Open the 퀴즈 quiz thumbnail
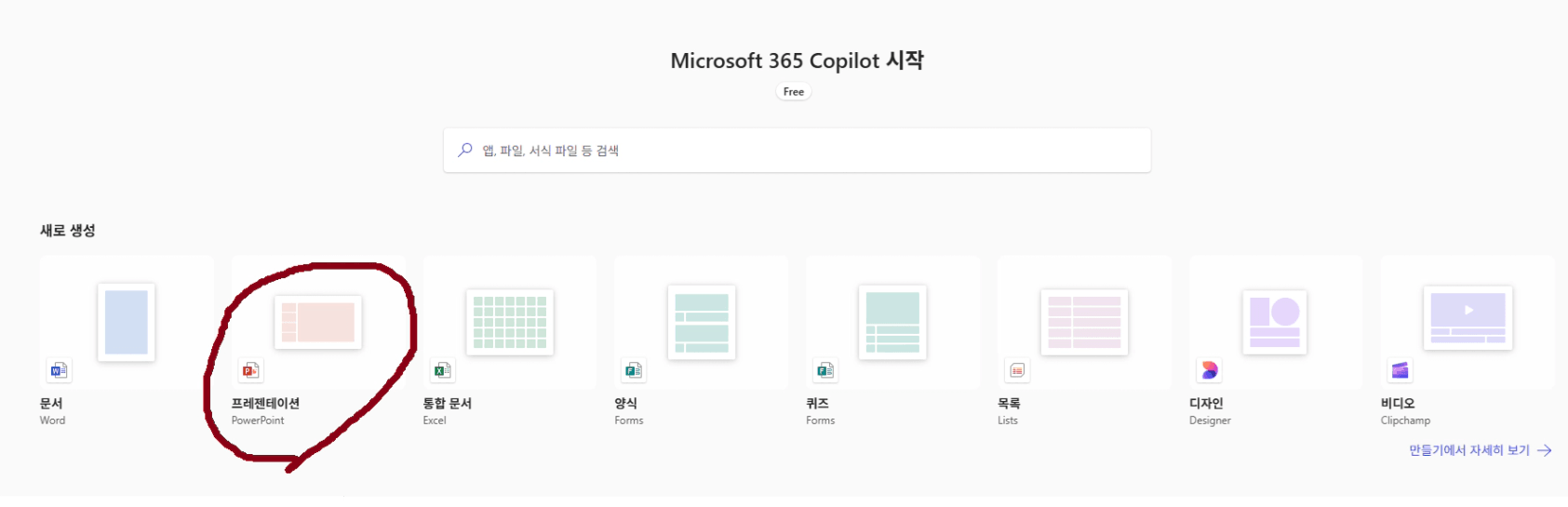The height and width of the screenshot is (507, 1568). click(x=892, y=322)
